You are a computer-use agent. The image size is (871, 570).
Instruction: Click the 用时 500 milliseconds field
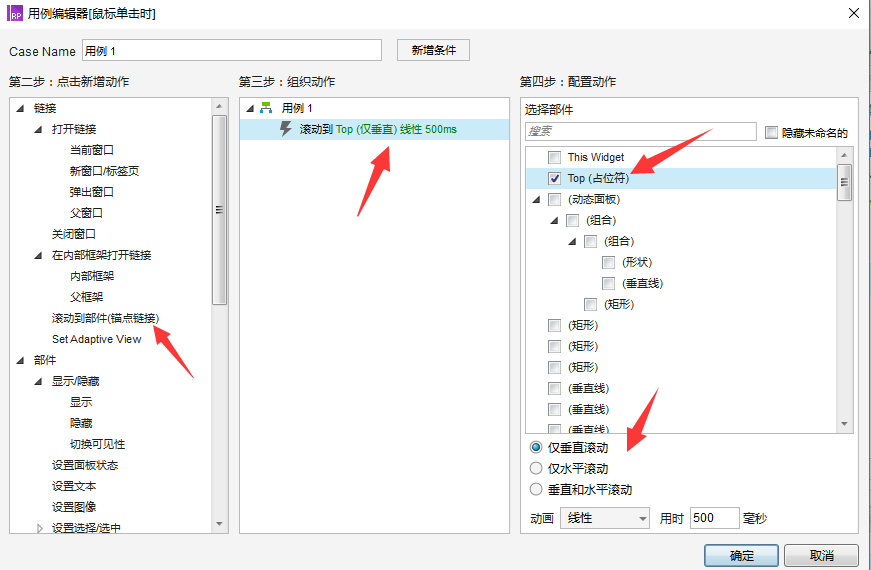tap(714, 518)
